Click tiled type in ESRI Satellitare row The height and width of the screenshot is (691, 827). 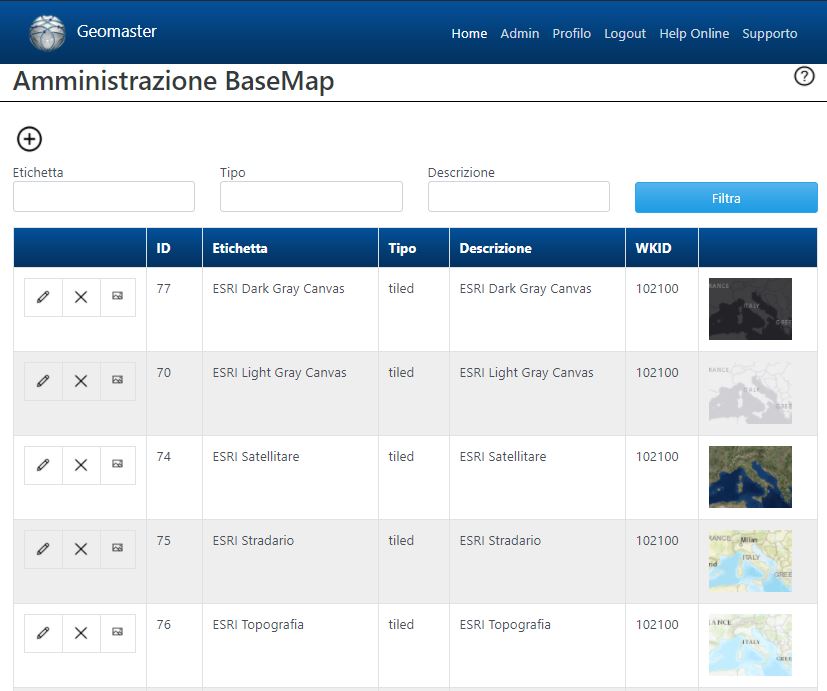(x=401, y=456)
